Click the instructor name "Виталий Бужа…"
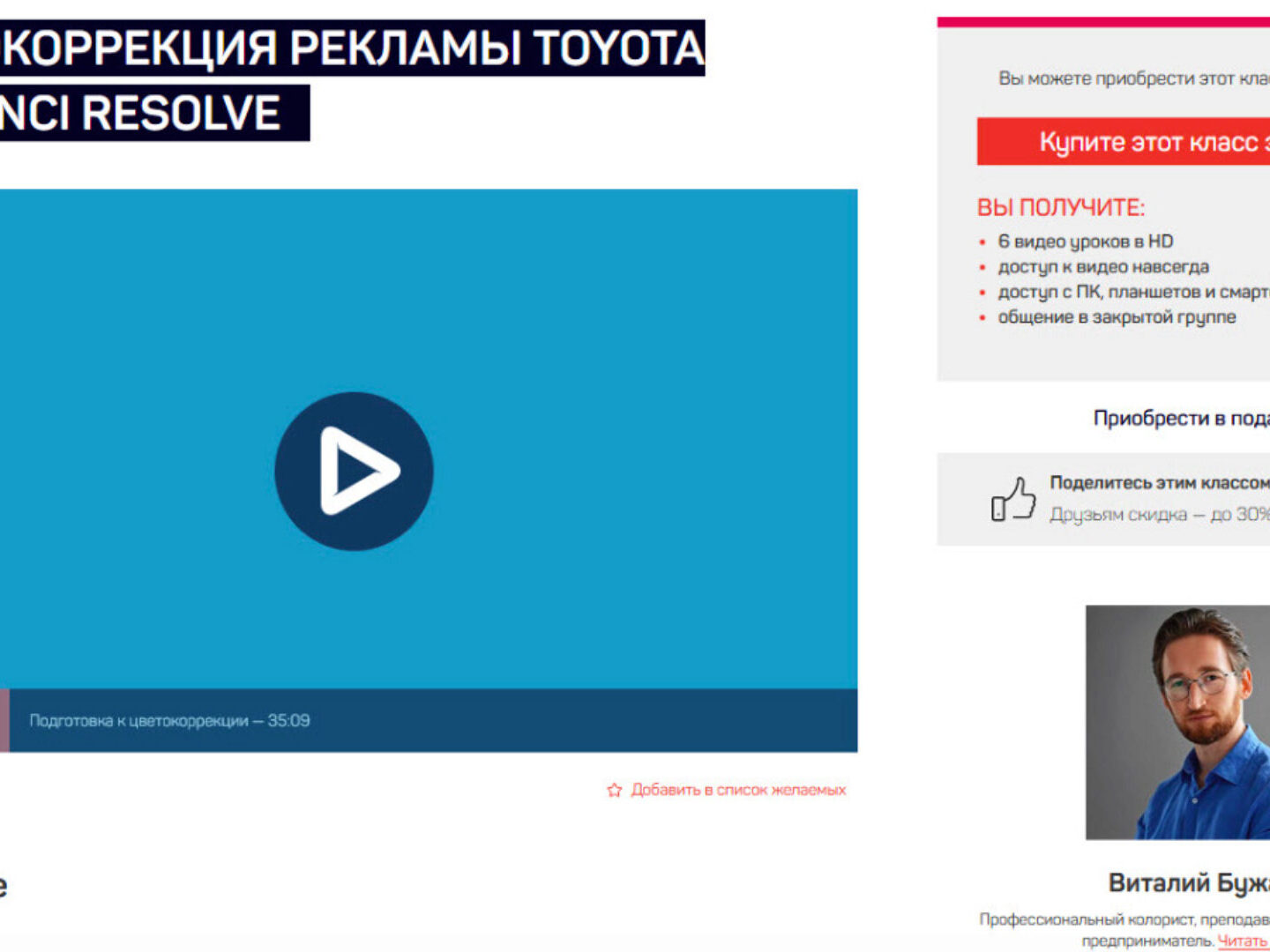Screen dimensions: 1270x952 pos(1188,882)
